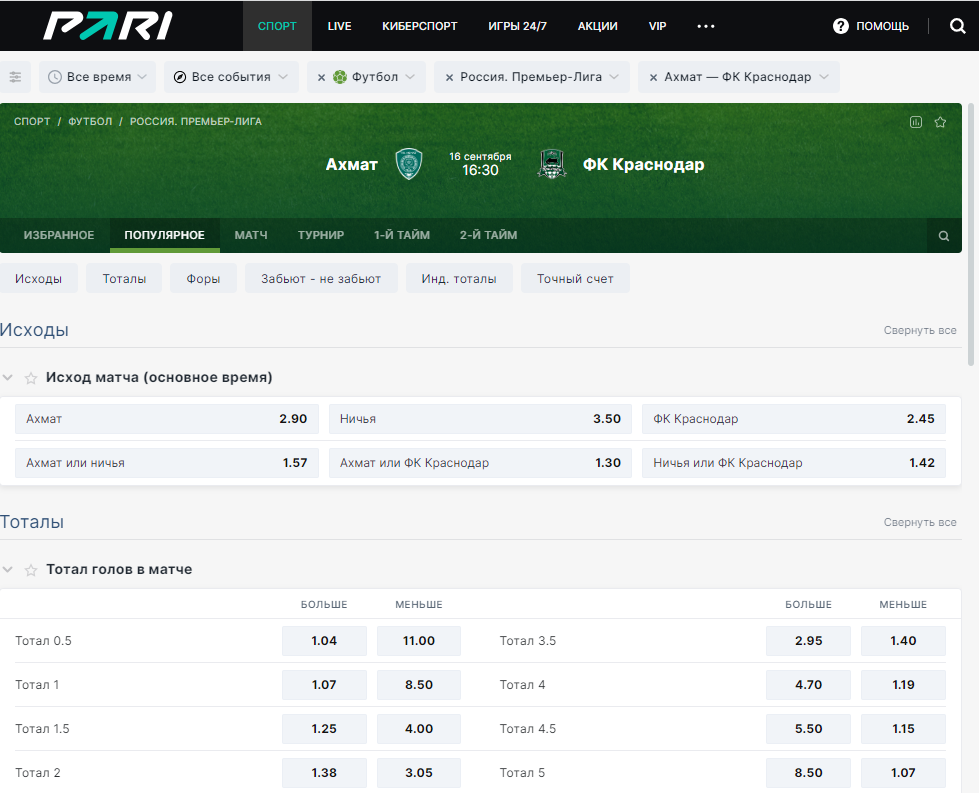The image size is (979, 793).
Task: Jump to Форы markets chip
Action: point(203,278)
